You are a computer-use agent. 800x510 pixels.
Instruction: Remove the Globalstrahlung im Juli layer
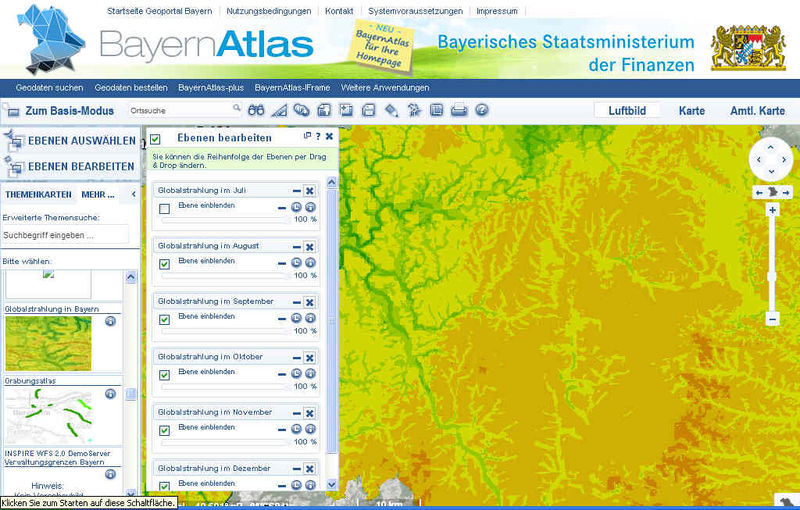coord(310,190)
